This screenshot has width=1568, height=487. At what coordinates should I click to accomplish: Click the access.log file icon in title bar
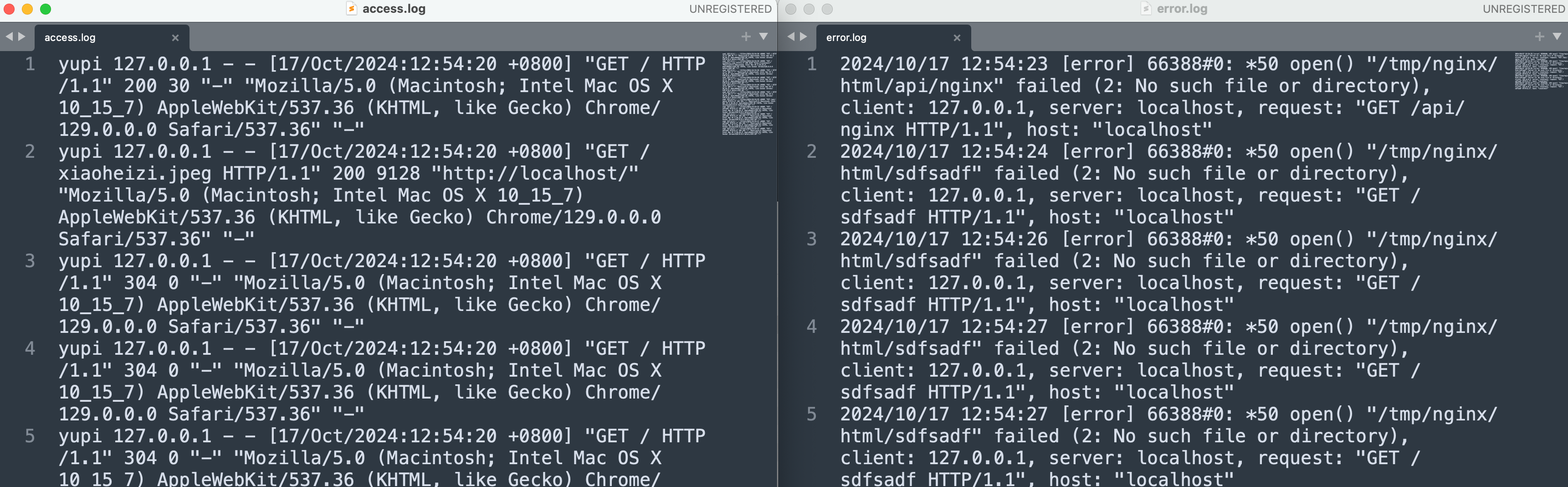tap(351, 9)
